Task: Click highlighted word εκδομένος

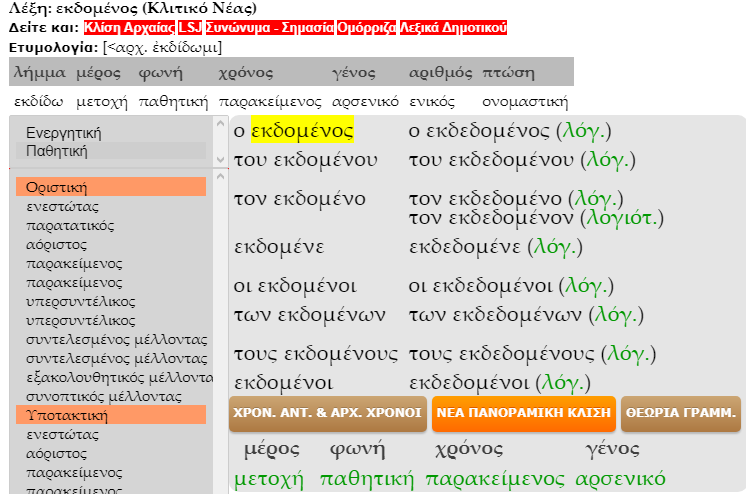Action: [x=302, y=130]
